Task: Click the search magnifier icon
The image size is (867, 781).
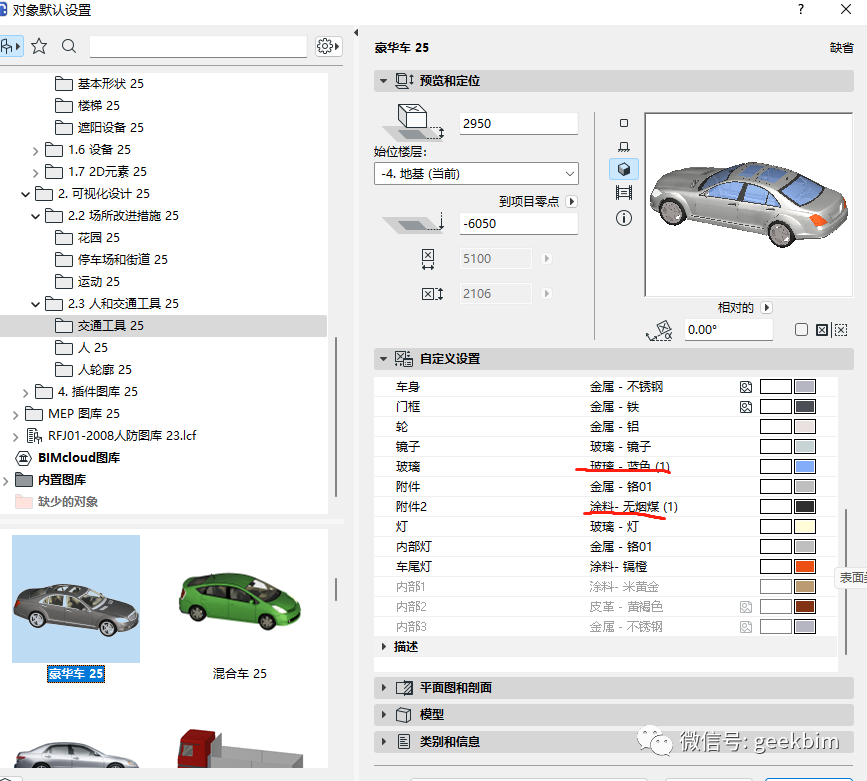Action: coord(69,46)
